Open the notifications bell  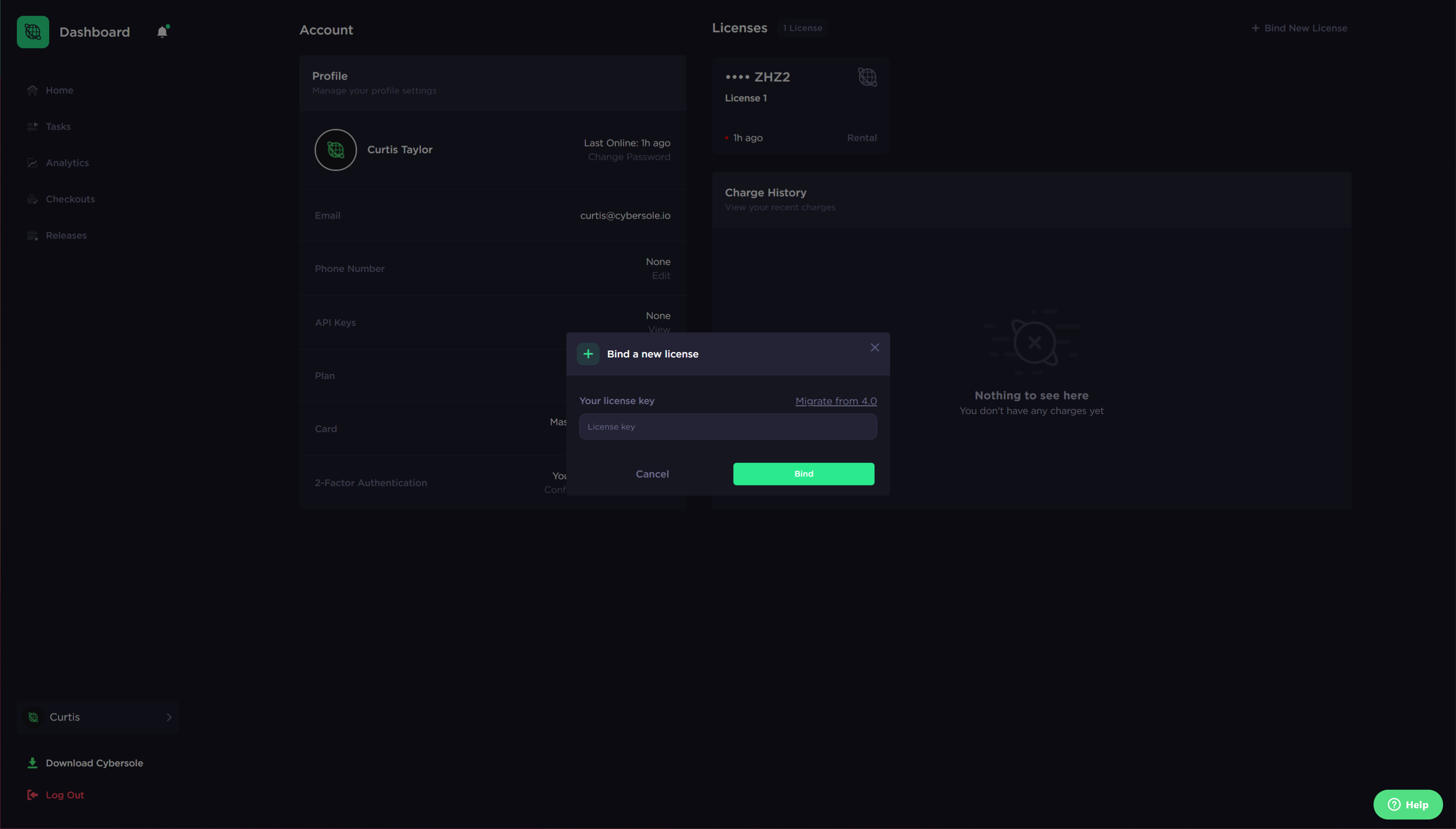pyautogui.click(x=163, y=31)
